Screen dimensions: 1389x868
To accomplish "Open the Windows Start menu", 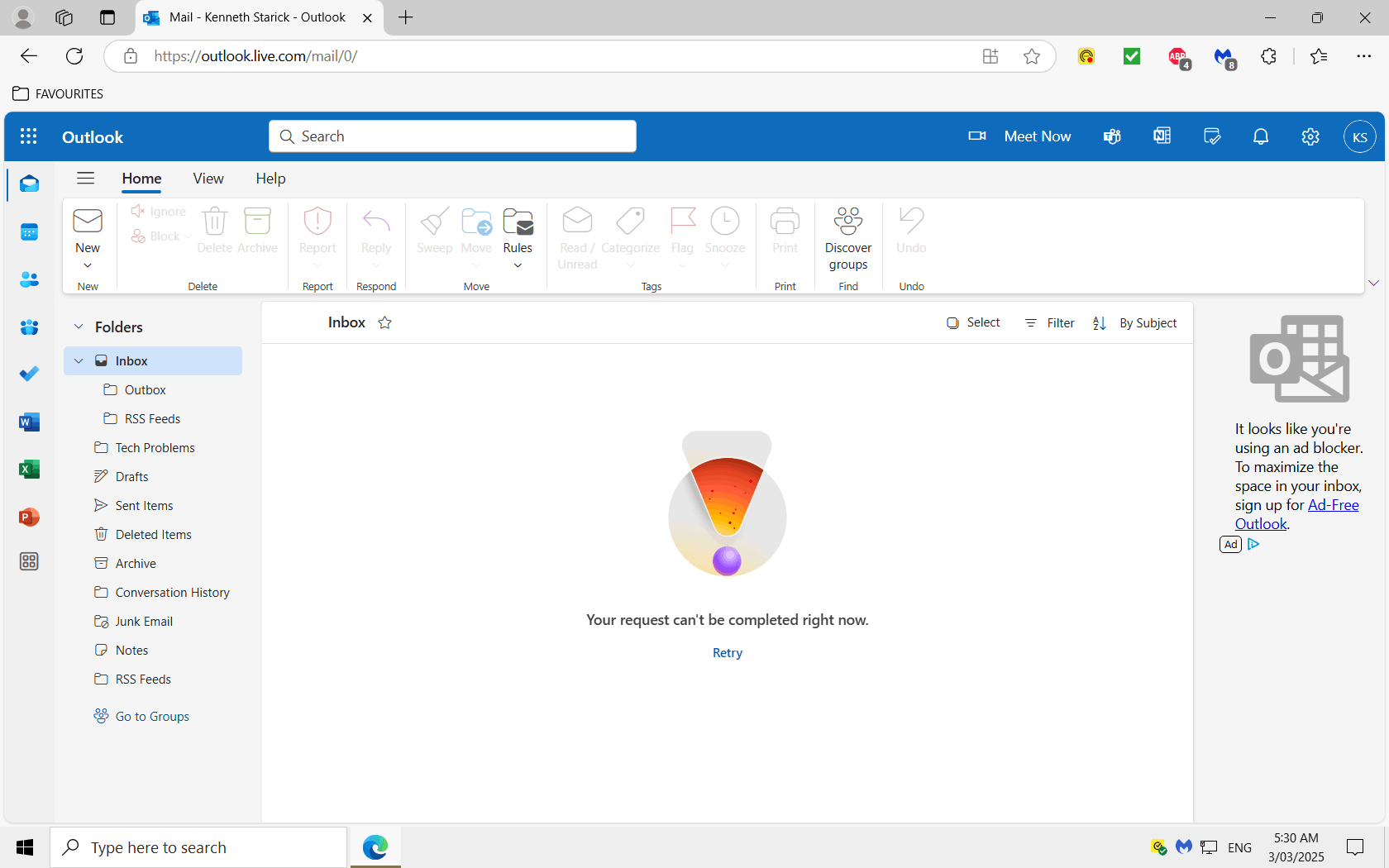I will point(25,847).
